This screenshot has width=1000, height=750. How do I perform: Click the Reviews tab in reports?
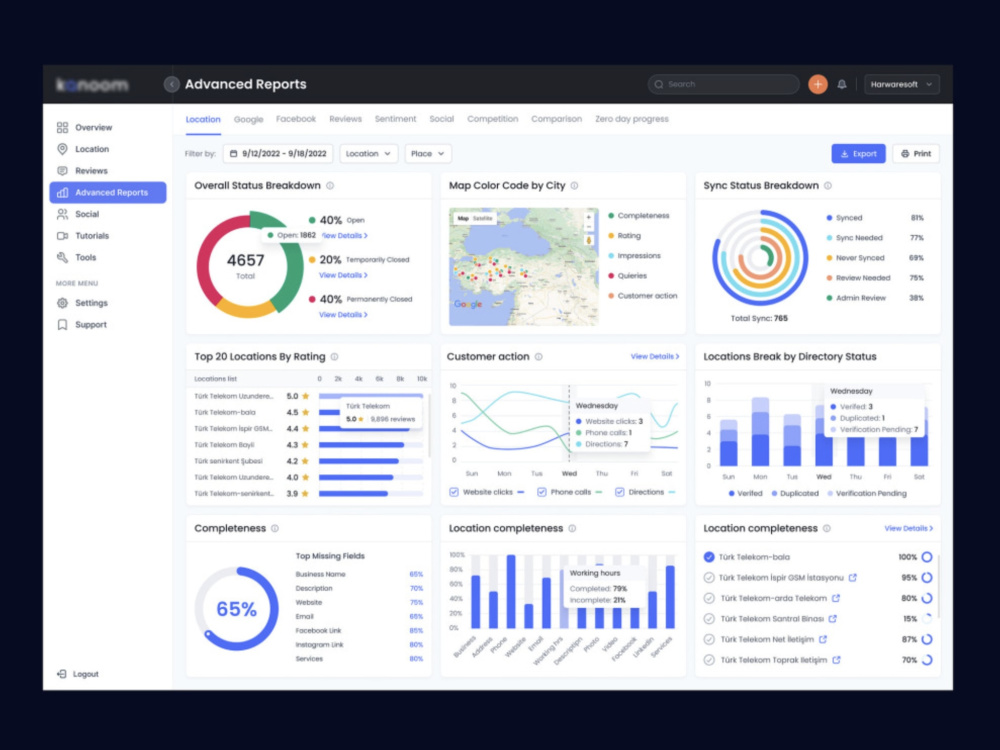[x=345, y=119]
